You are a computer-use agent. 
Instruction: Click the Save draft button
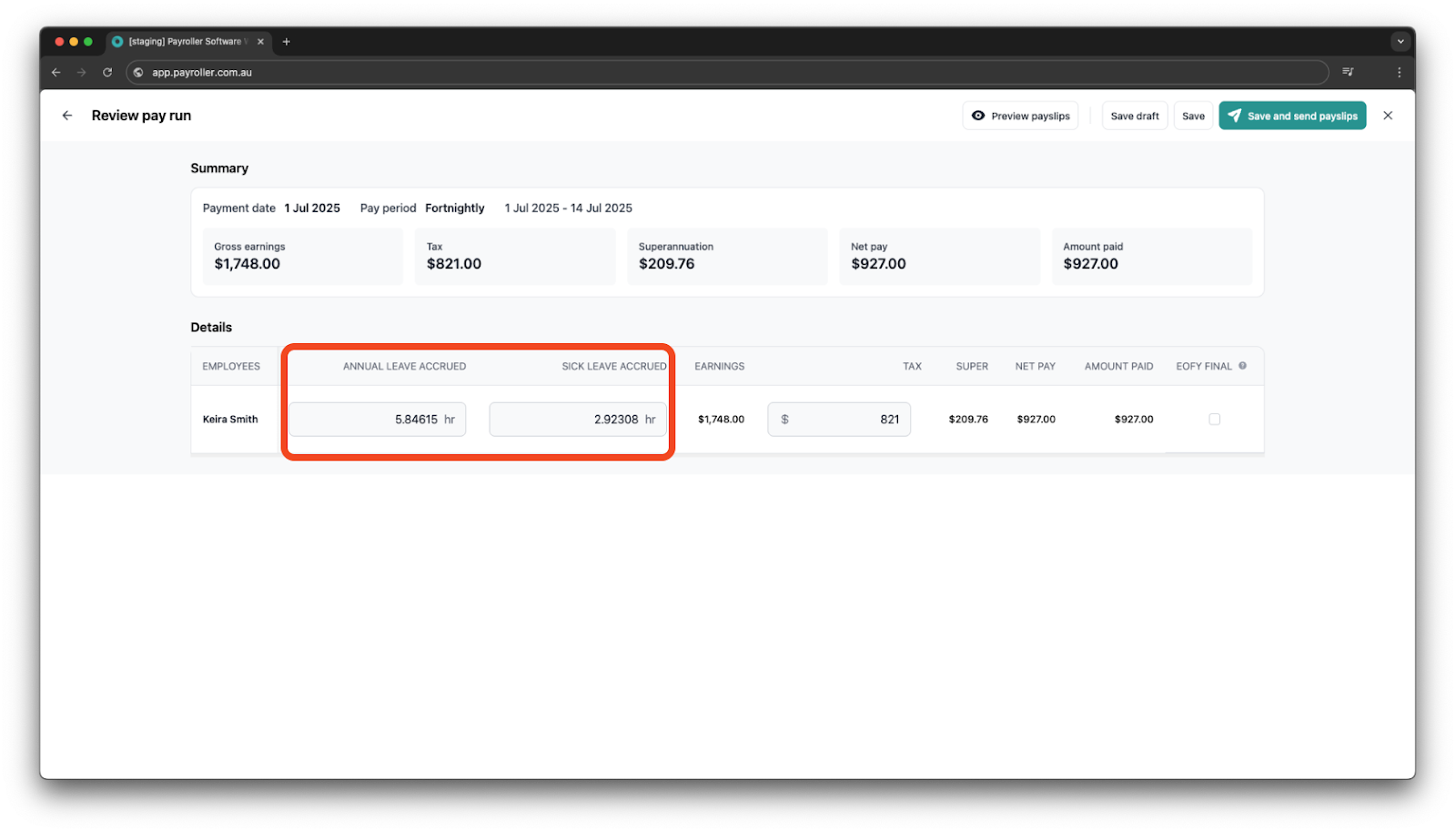point(1134,116)
